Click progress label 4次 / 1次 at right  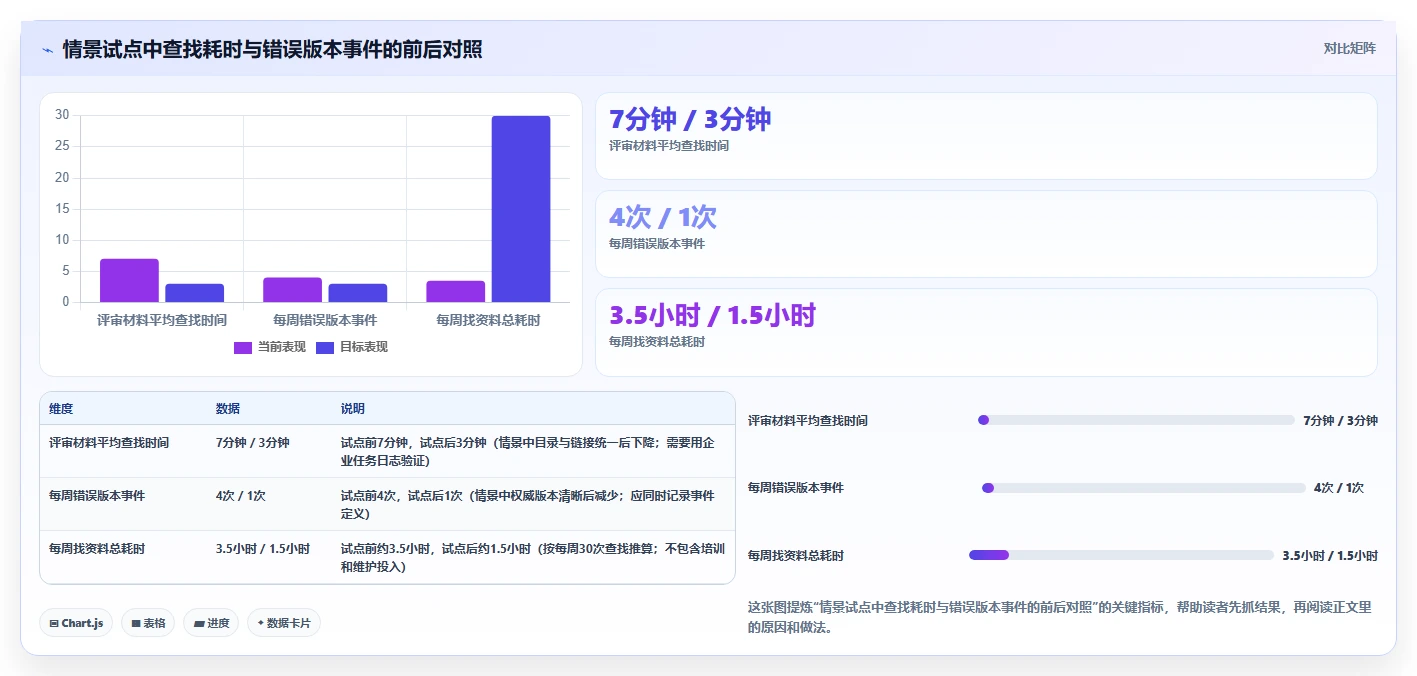click(1339, 488)
